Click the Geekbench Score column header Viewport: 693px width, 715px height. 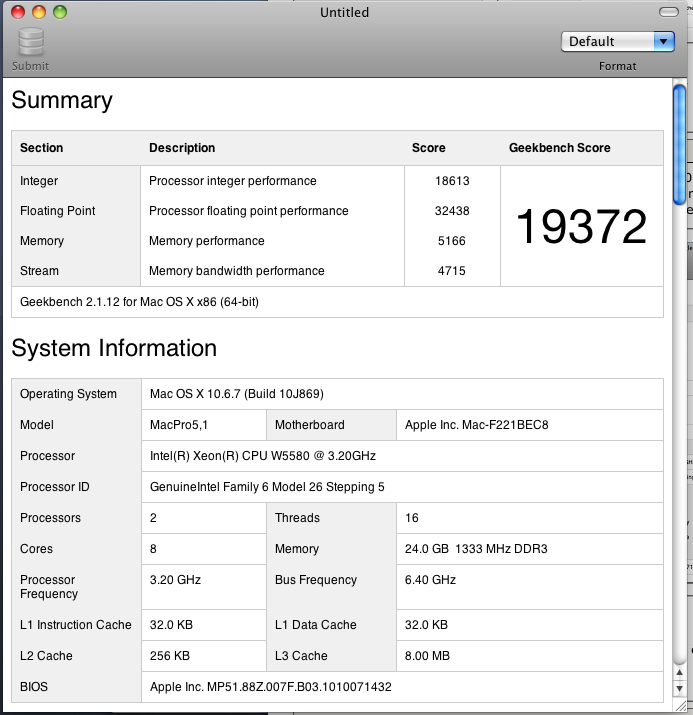tap(559, 148)
